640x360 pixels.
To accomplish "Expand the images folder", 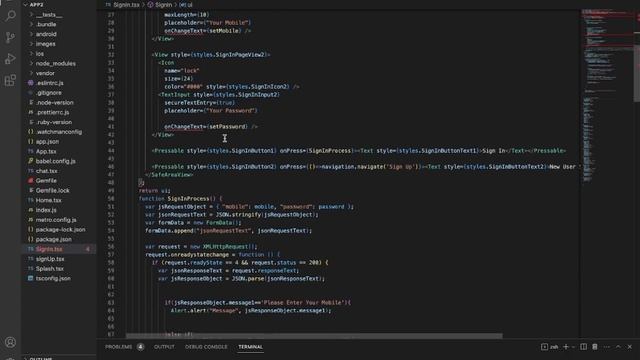I will [45, 44].
